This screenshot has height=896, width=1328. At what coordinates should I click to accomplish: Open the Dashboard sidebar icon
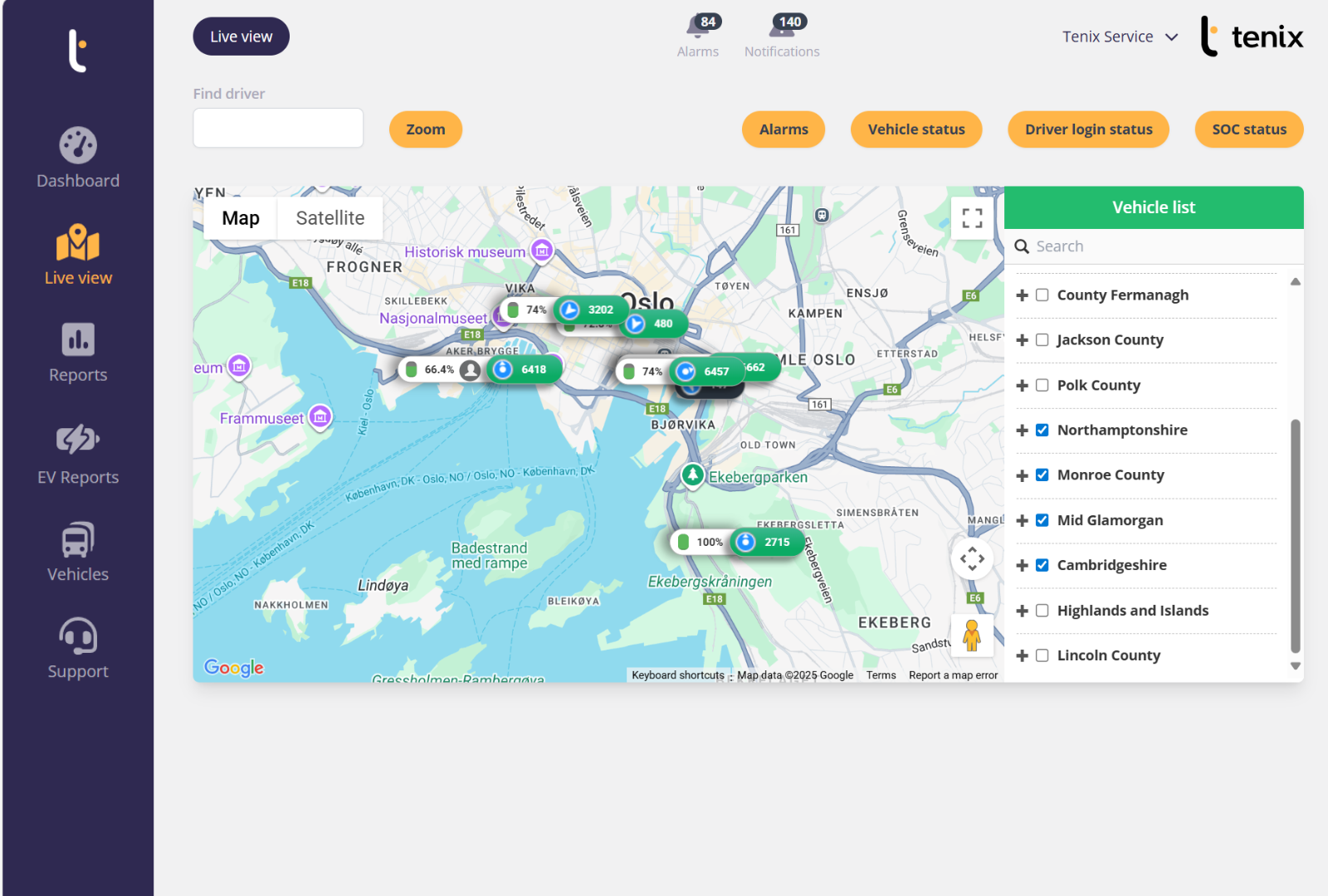coord(78,146)
